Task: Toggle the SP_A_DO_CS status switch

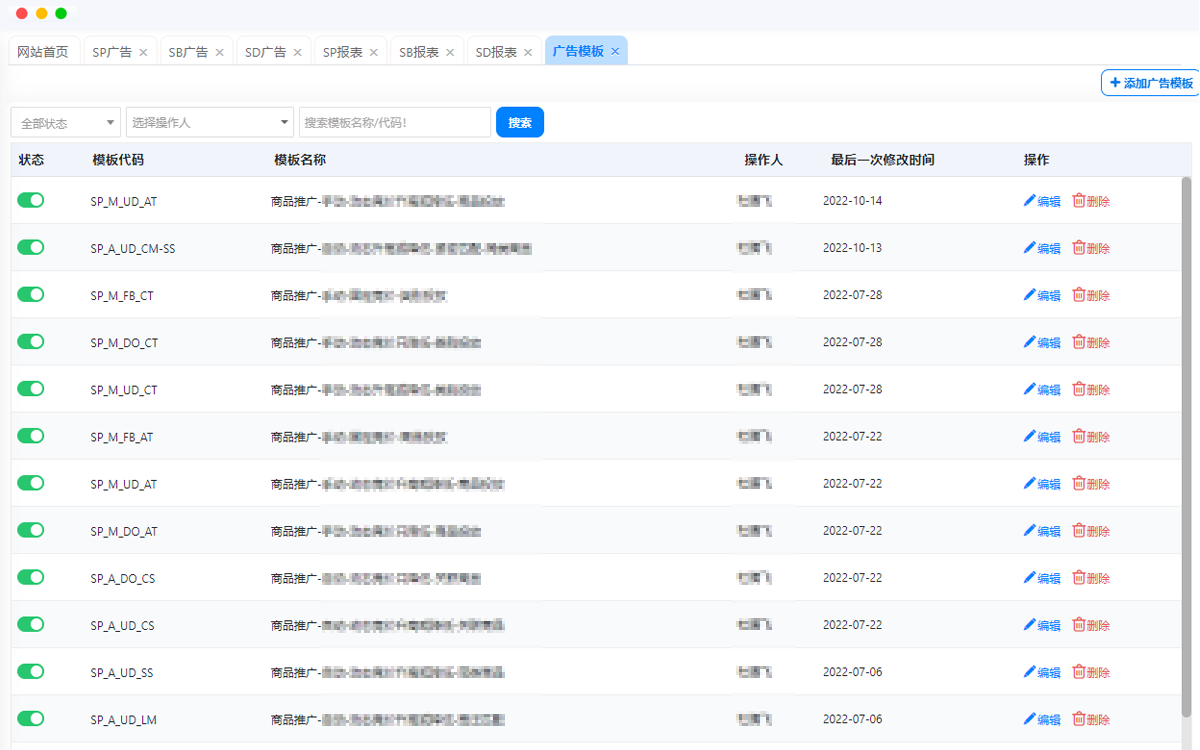Action: pos(31,577)
